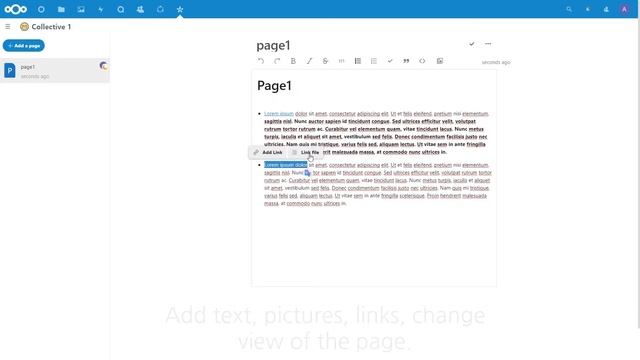This screenshot has height=360, width=640.
Task: Click the Nextcloud logo in the top bar
Action: pos(16,9)
